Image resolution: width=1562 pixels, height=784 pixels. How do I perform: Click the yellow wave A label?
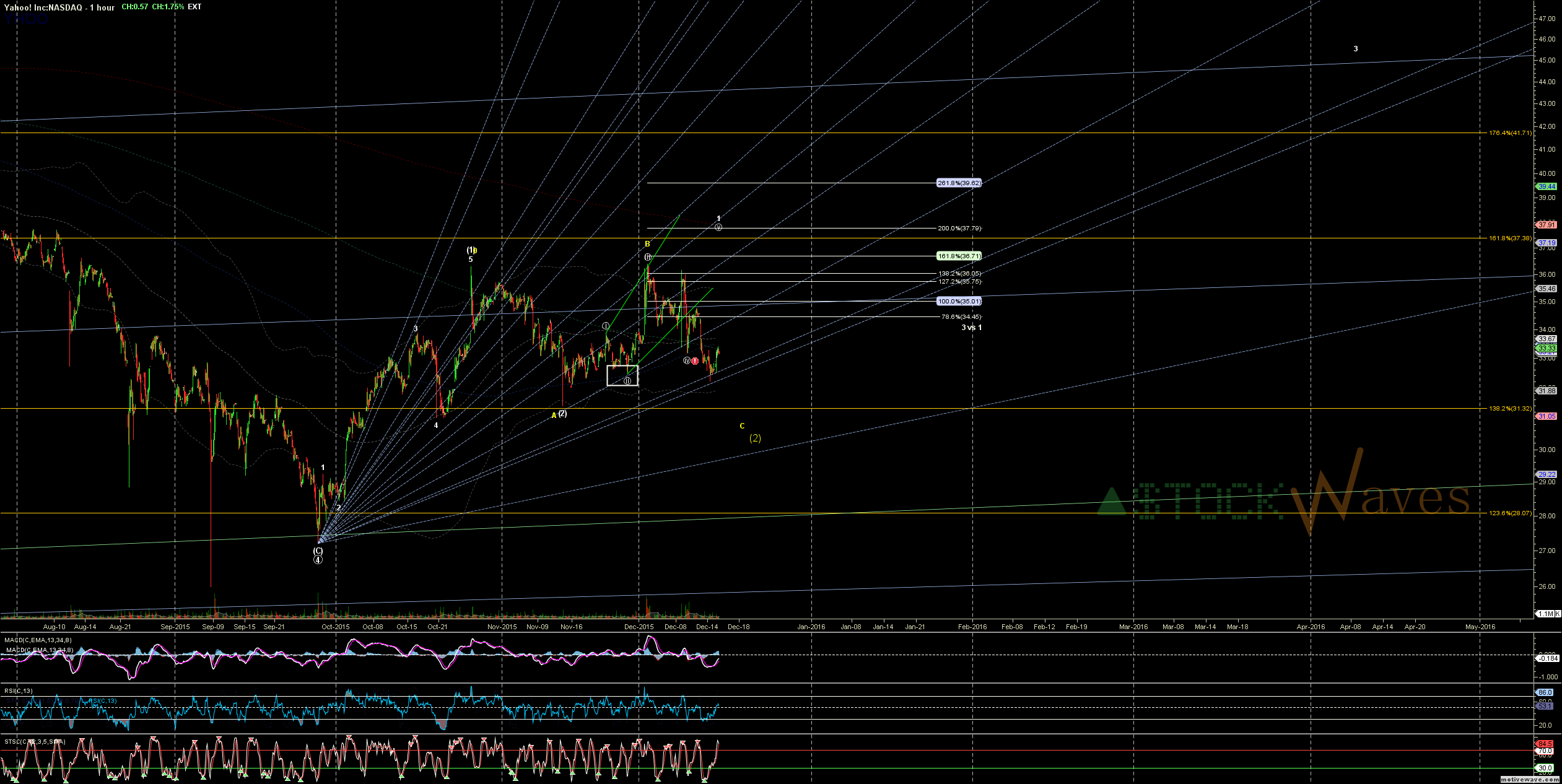point(554,416)
